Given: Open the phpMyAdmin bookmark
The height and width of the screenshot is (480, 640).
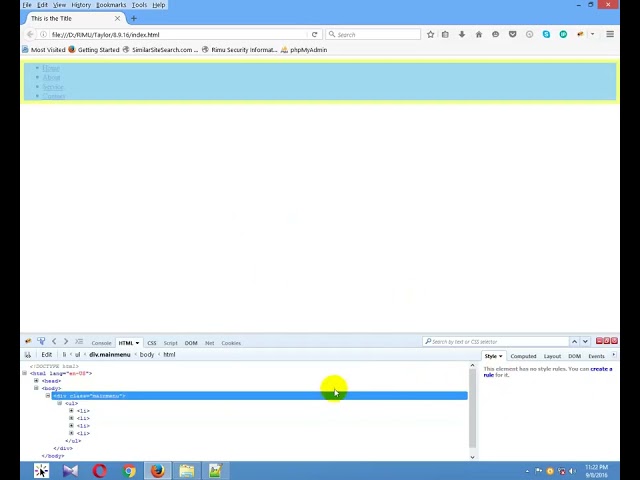Looking at the screenshot, I should [304, 50].
